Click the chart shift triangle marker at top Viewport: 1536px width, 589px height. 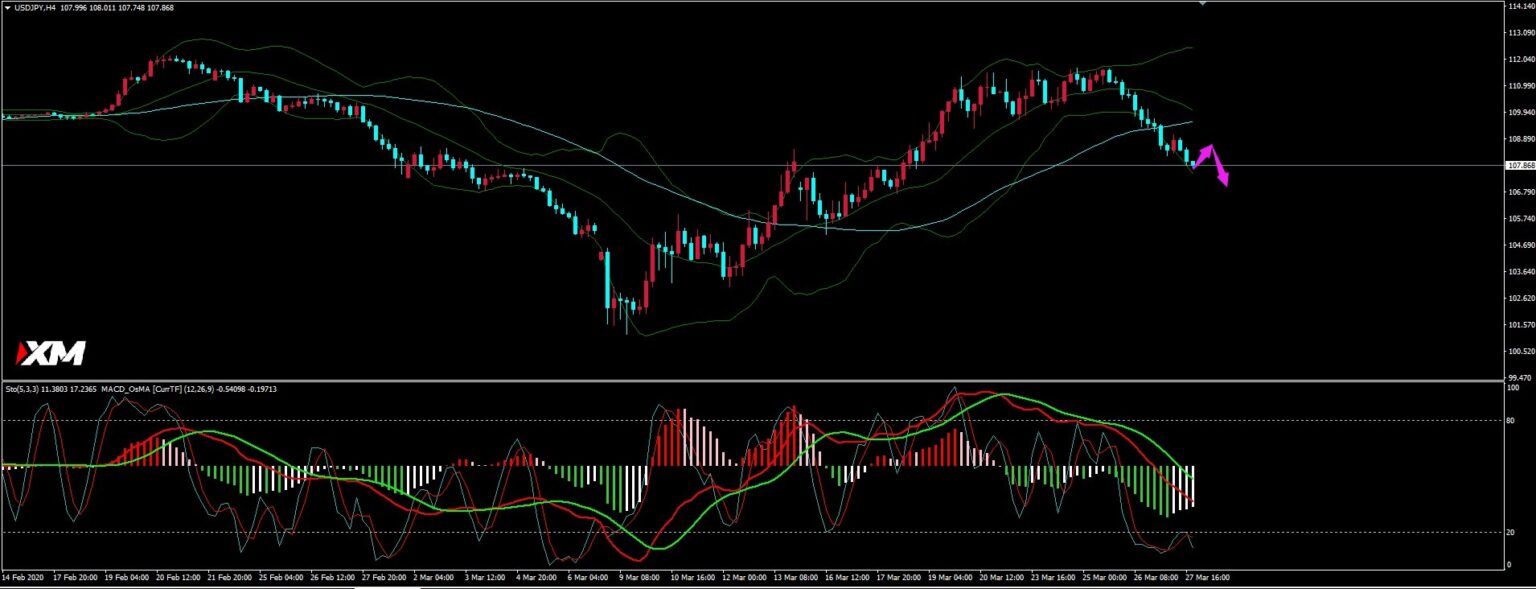click(1202, 3)
